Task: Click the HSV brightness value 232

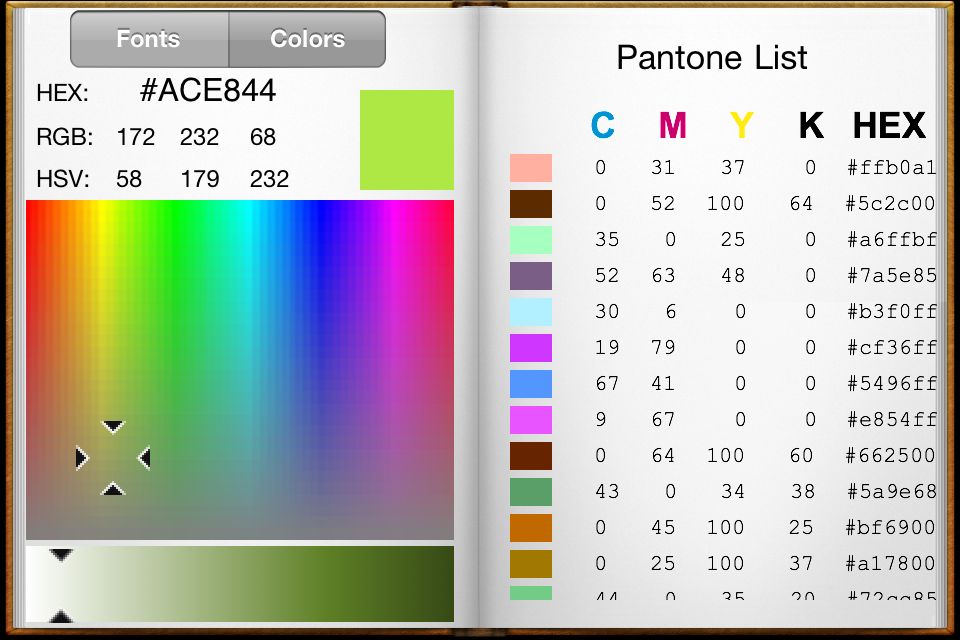Action: pyautogui.click(x=269, y=179)
